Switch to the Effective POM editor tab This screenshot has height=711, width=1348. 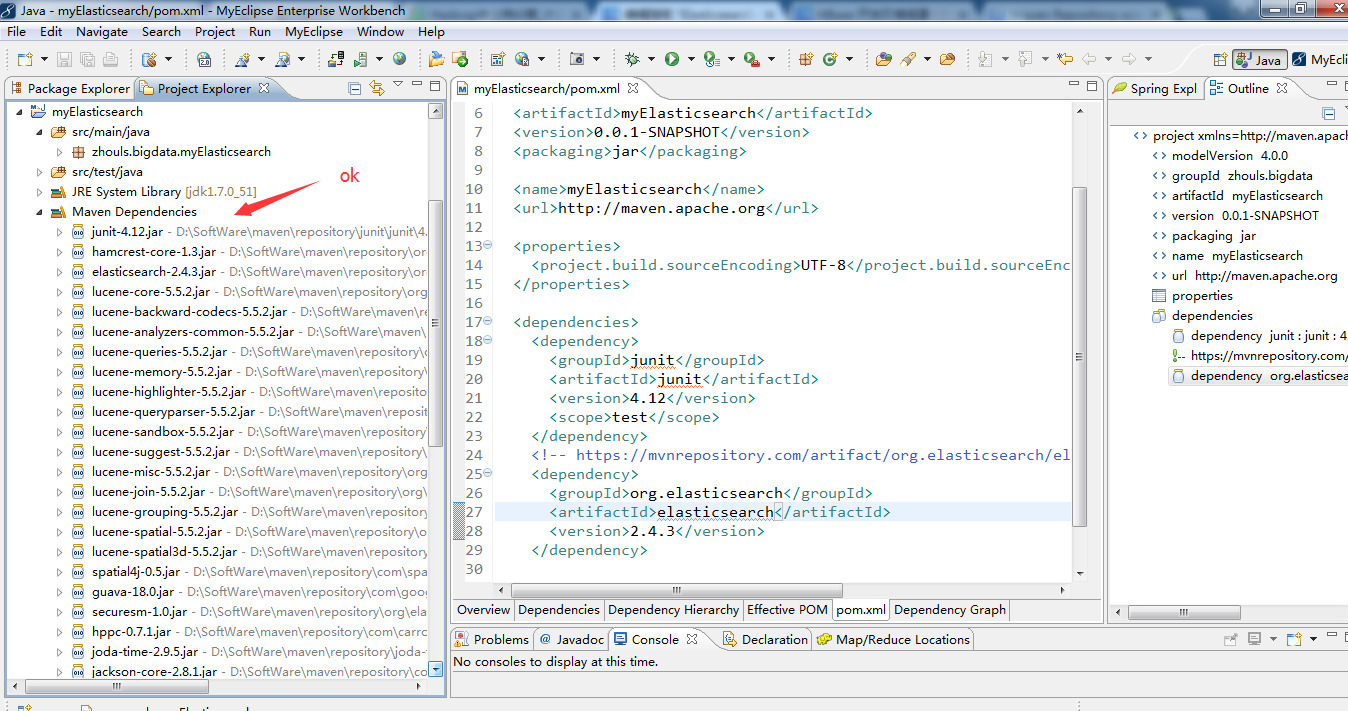787,610
